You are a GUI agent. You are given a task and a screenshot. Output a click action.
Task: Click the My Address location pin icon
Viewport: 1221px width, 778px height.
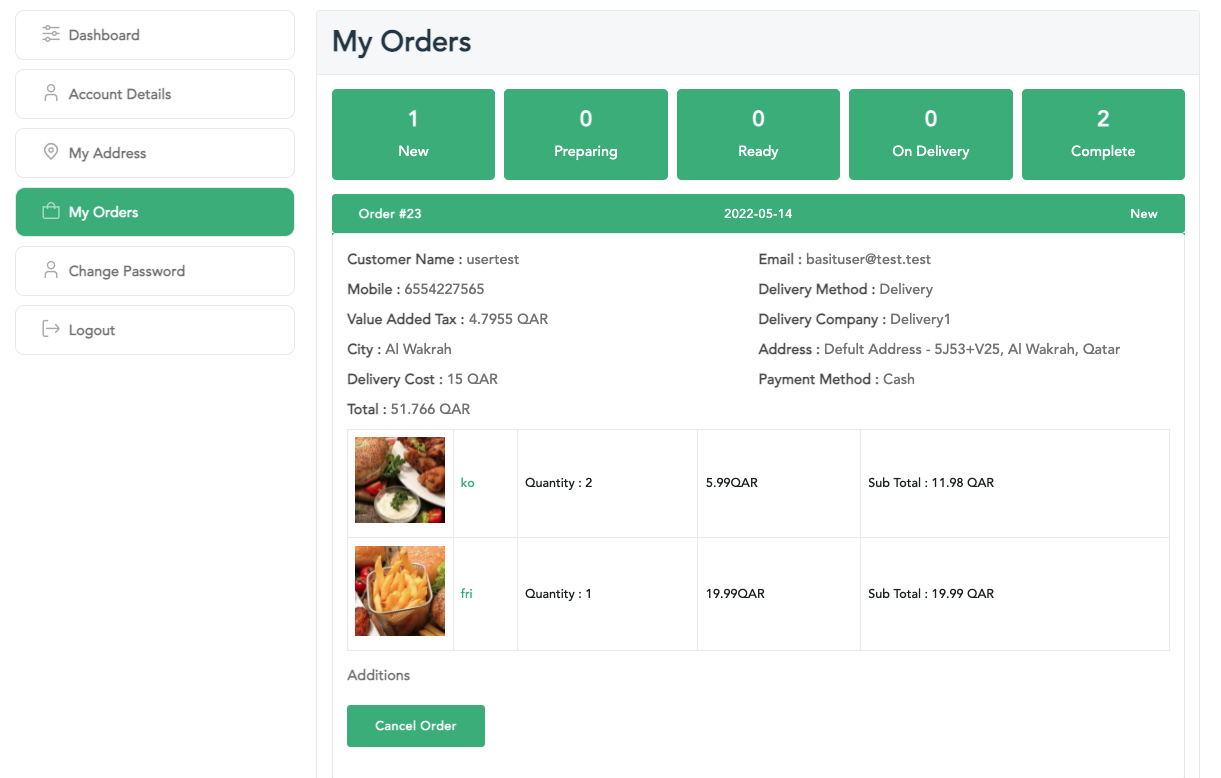[x=51, y=153]
